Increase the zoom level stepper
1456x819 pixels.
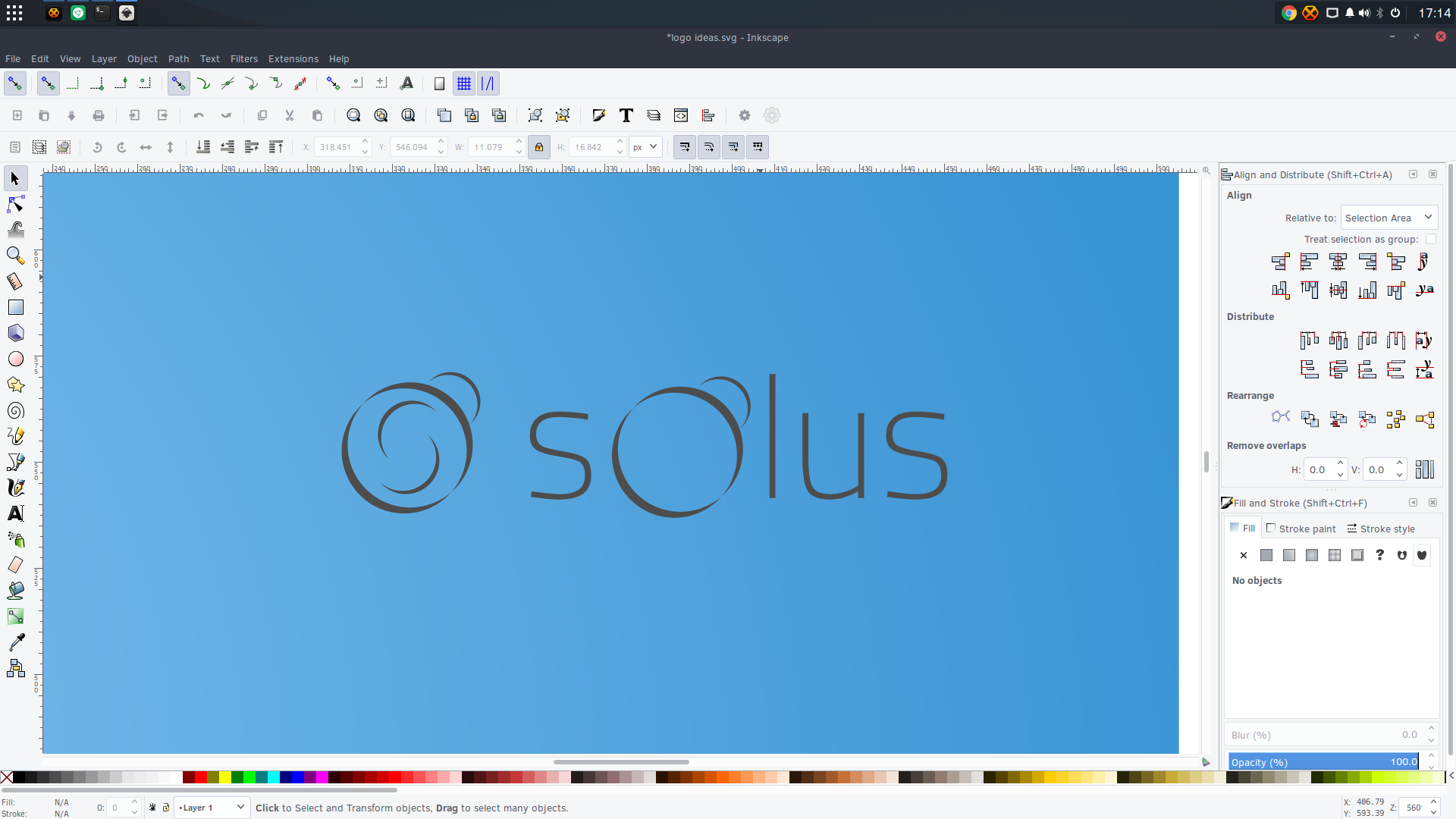(1433, 802)
